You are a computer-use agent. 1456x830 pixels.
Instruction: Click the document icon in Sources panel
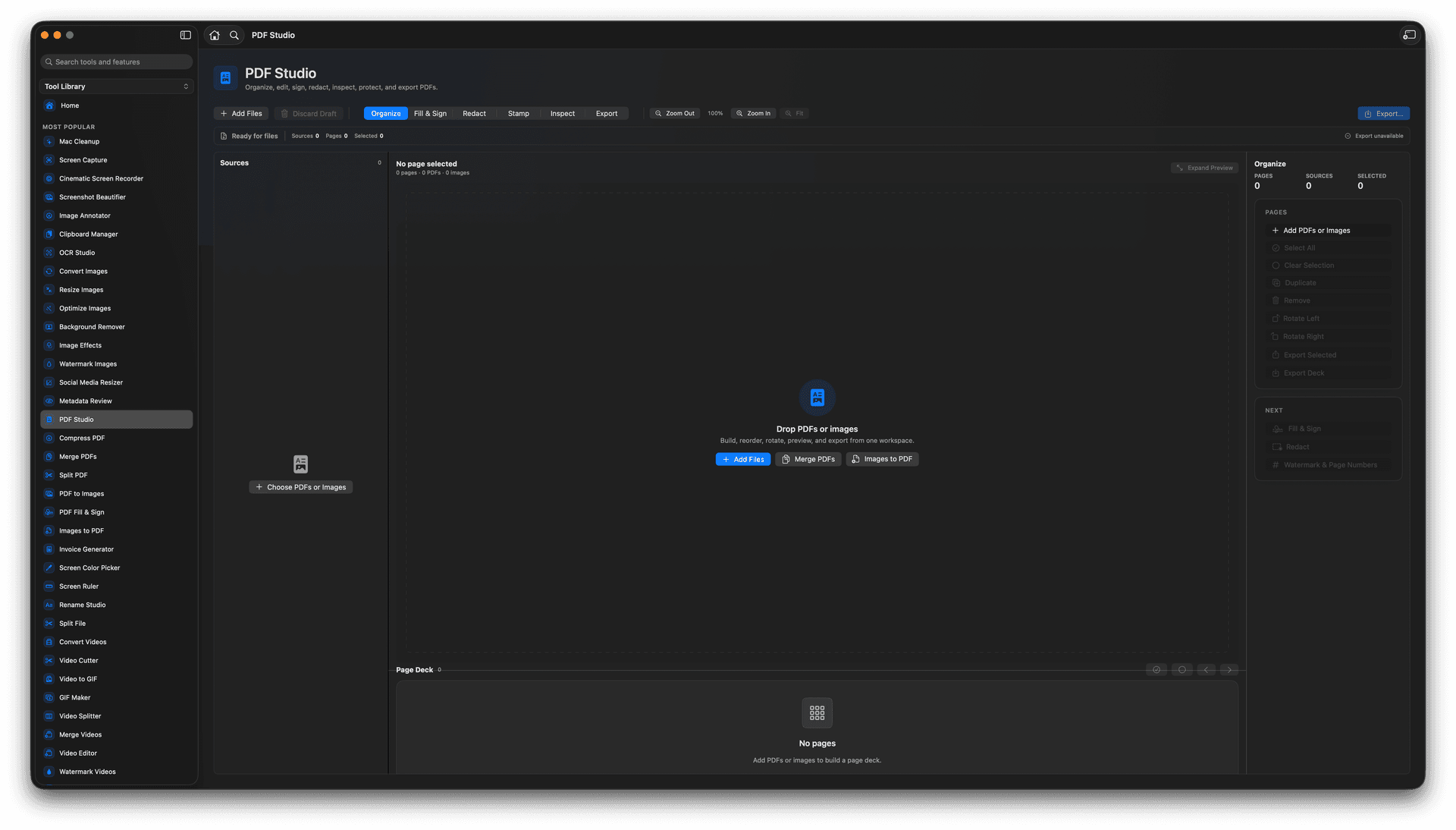pyautogui.click(x=300, y=464)
